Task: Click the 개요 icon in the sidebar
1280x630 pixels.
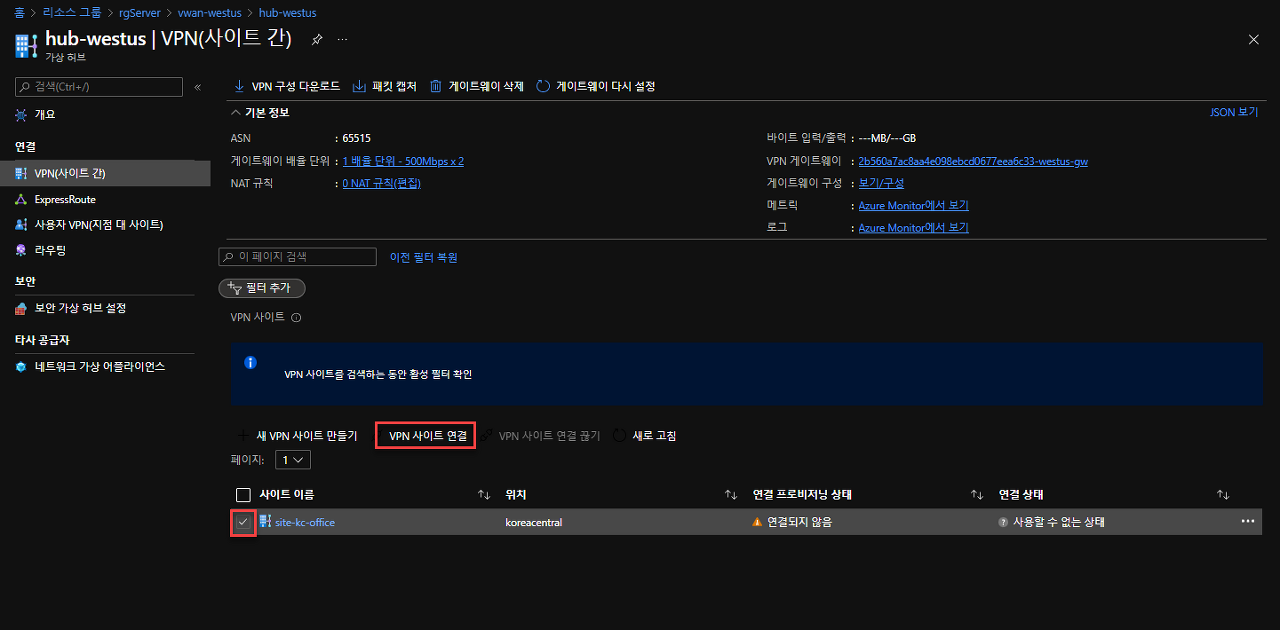Action: (x=21, y=115)
